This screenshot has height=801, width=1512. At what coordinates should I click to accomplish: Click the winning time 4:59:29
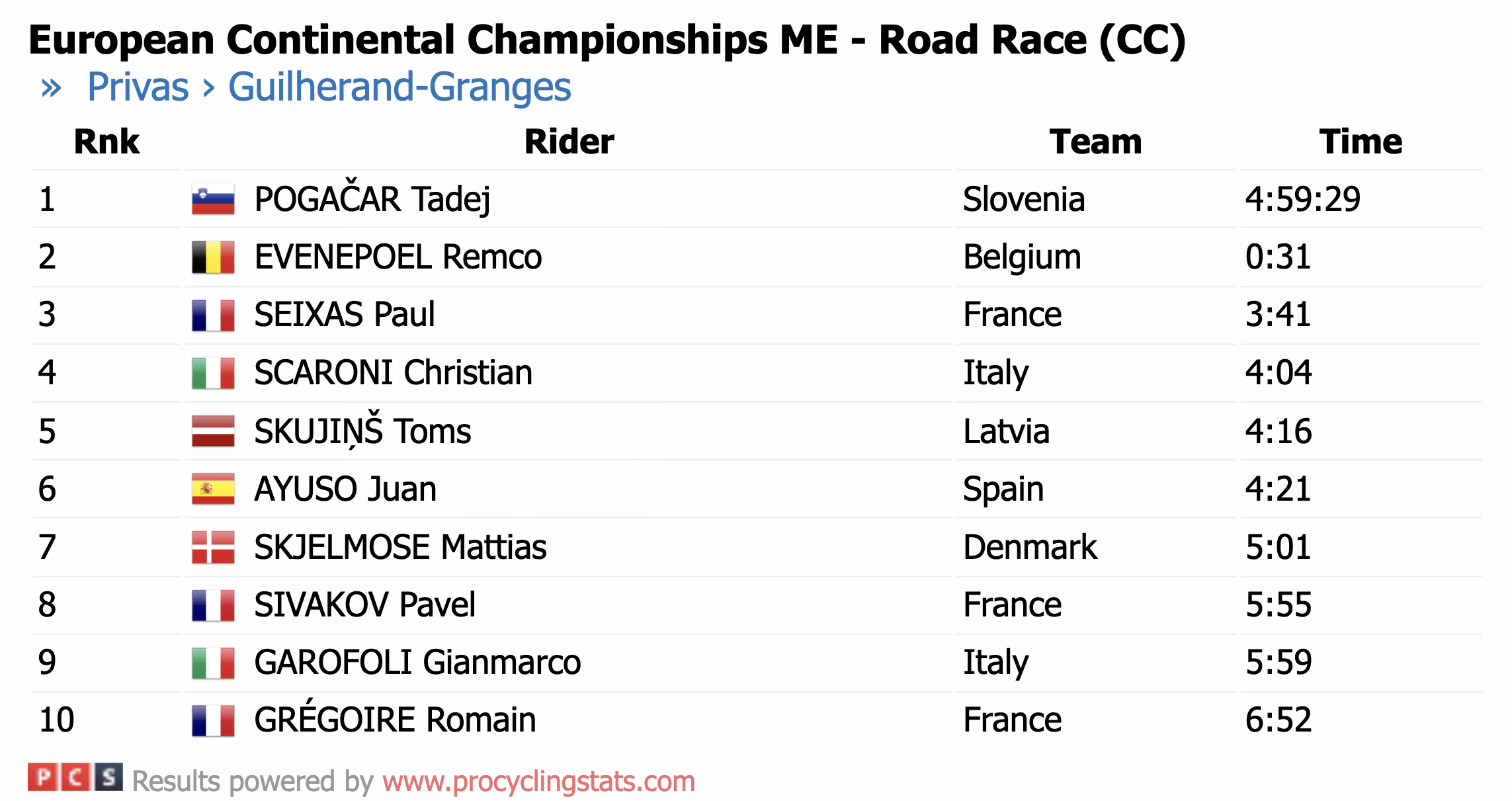(x=1302, y=199)
